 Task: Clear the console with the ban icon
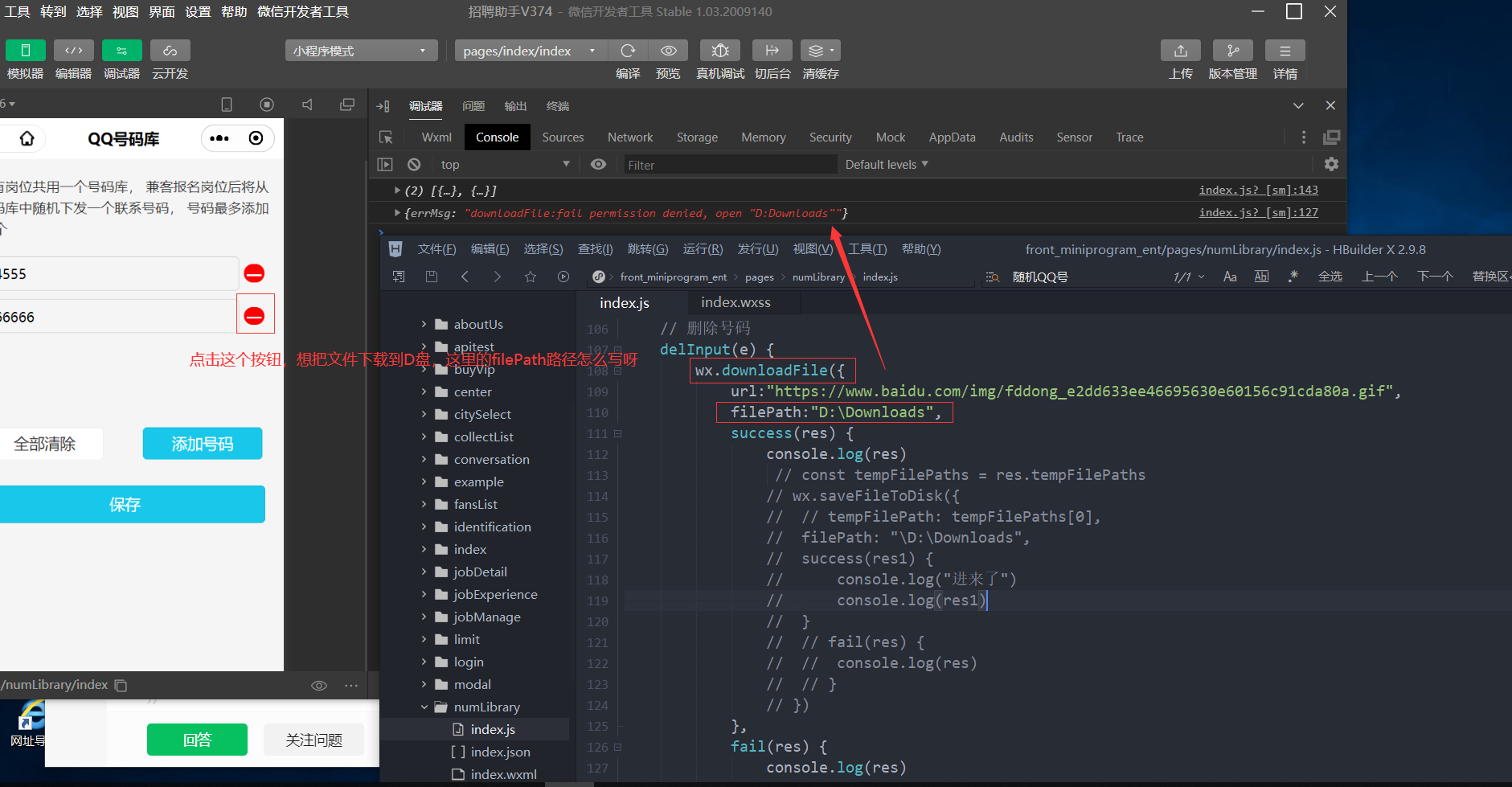tap(414, 164)
